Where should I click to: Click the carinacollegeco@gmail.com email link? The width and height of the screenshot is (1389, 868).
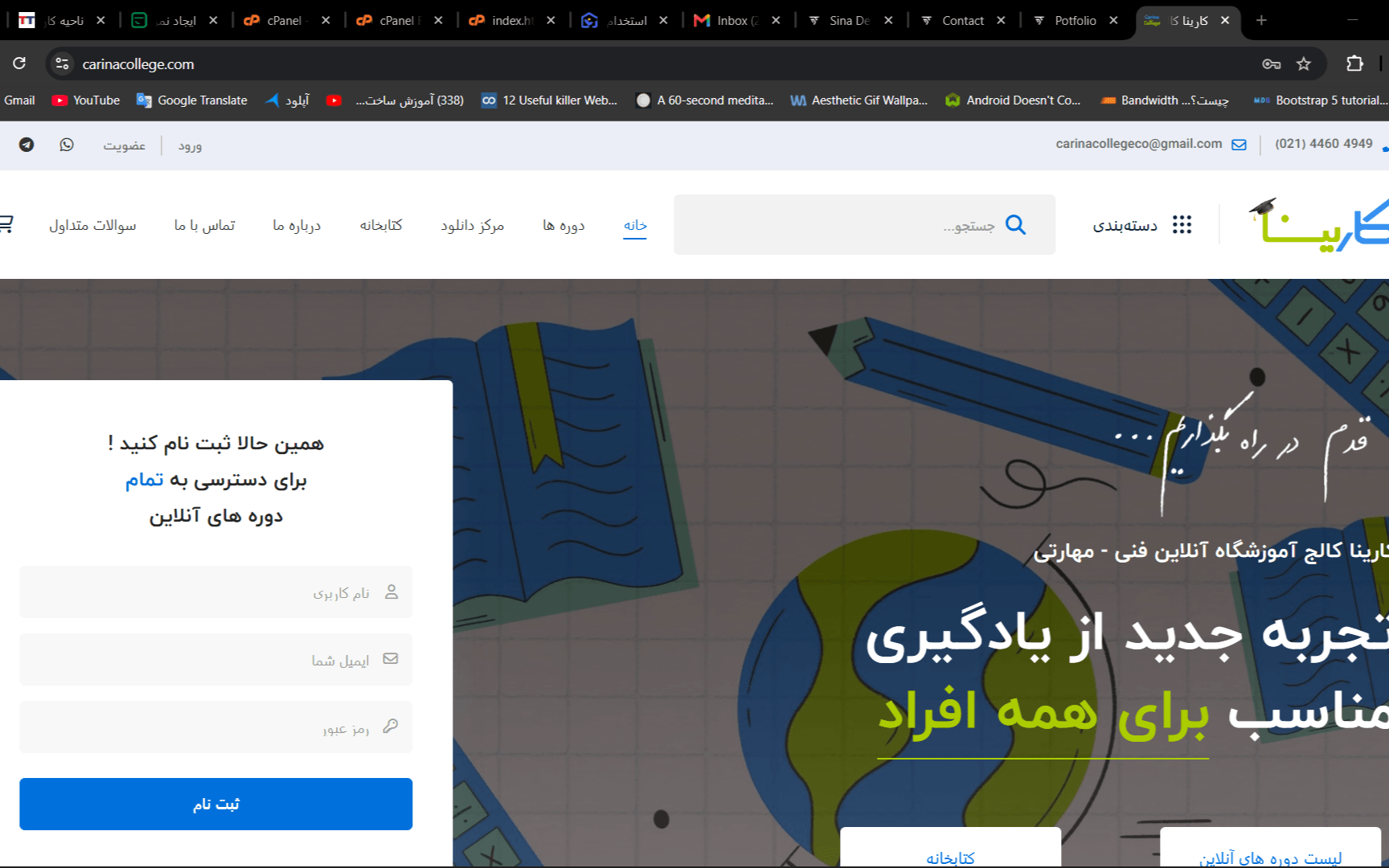[x=1139, y=144]
